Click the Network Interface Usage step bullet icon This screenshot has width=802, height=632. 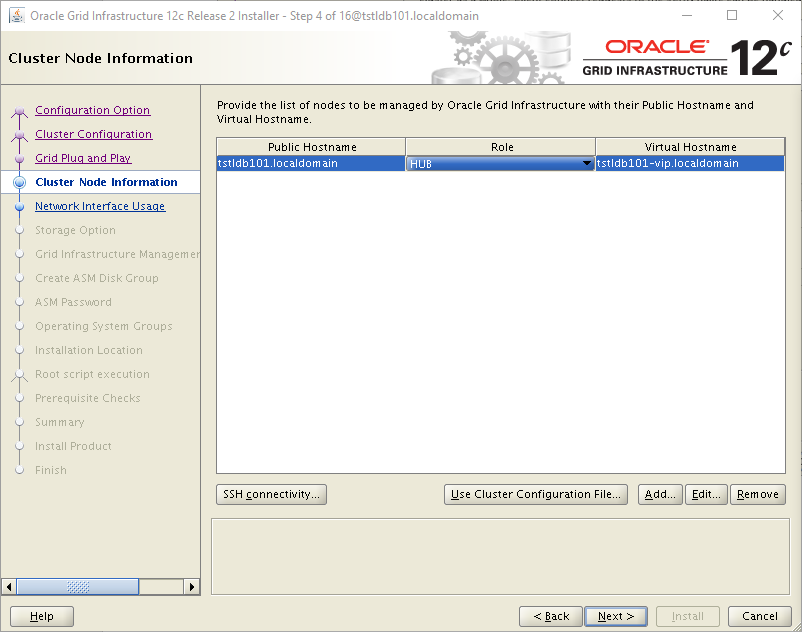(19, 207)
